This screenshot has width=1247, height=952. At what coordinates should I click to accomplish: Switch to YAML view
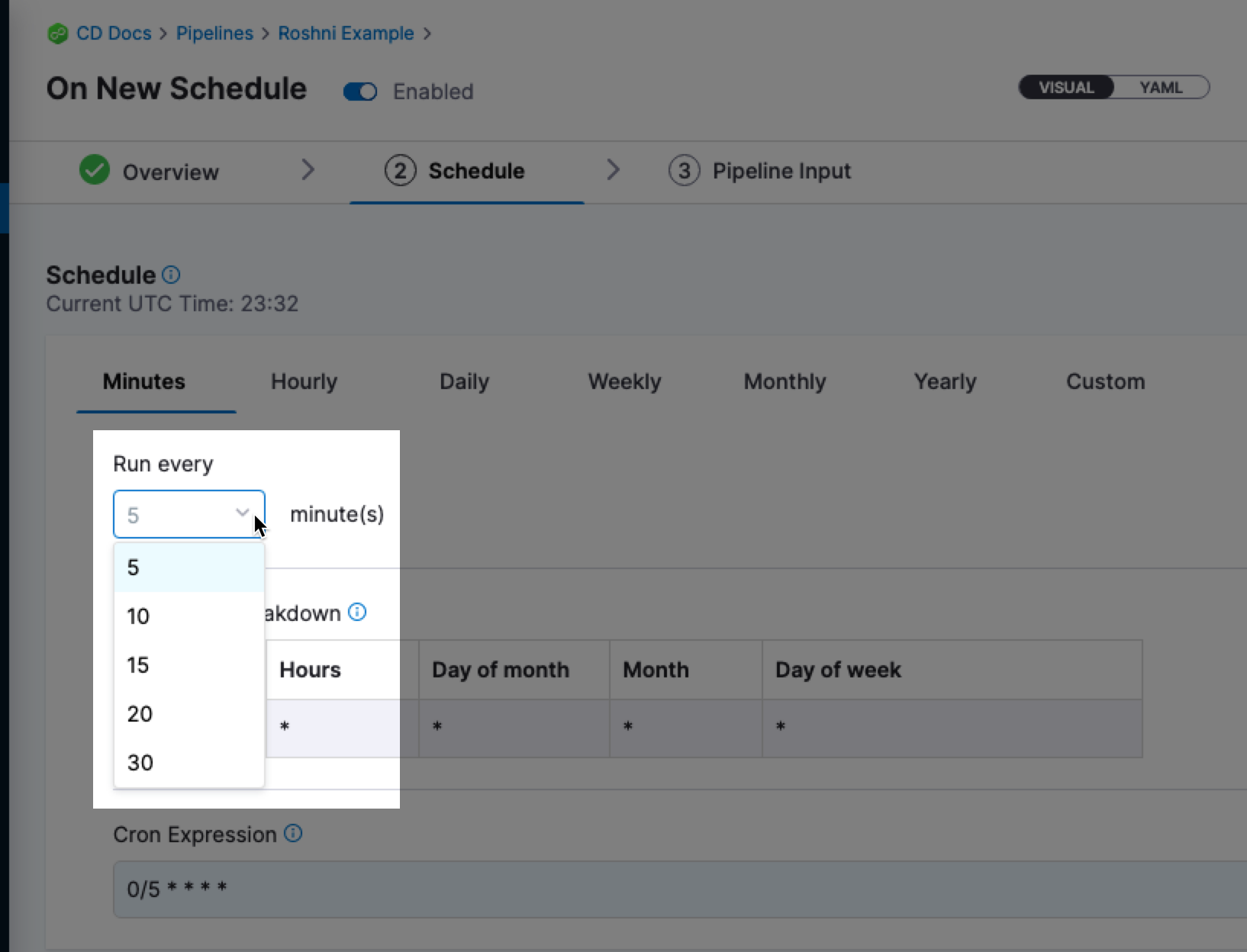tap(1160, 88)
